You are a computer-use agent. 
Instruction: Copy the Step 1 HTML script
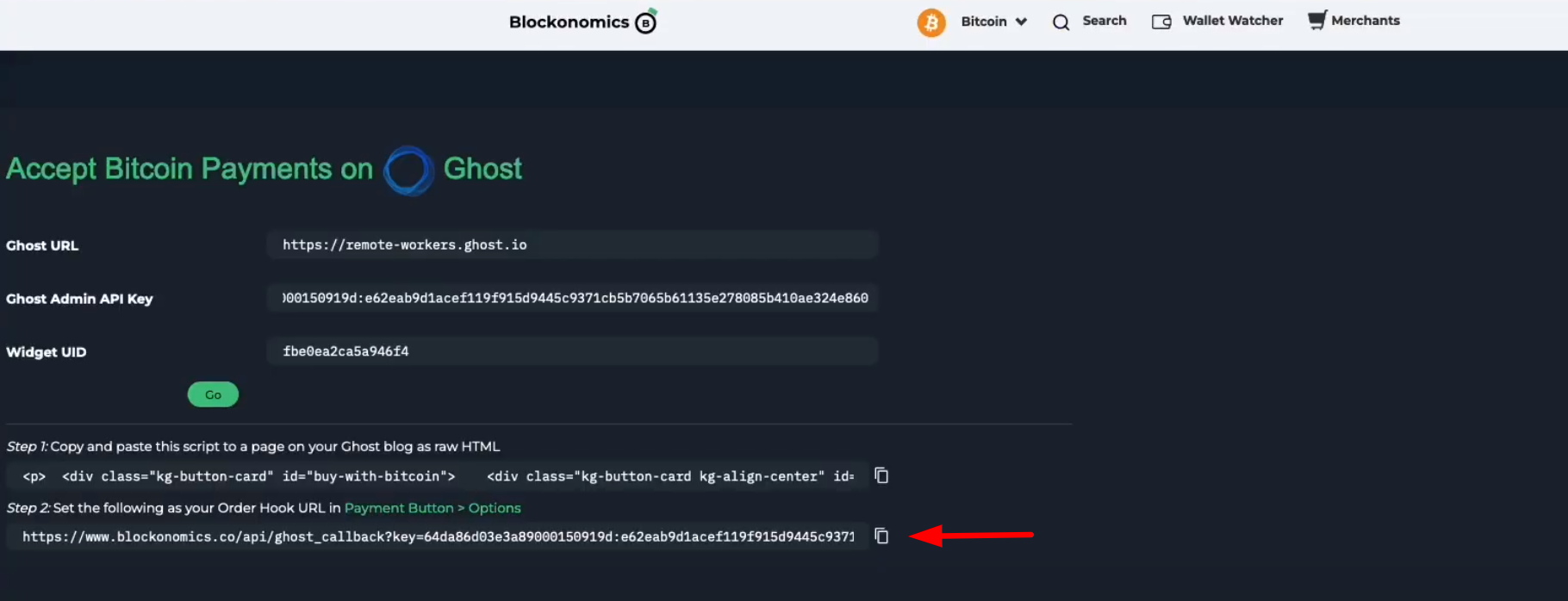[881, 475]
